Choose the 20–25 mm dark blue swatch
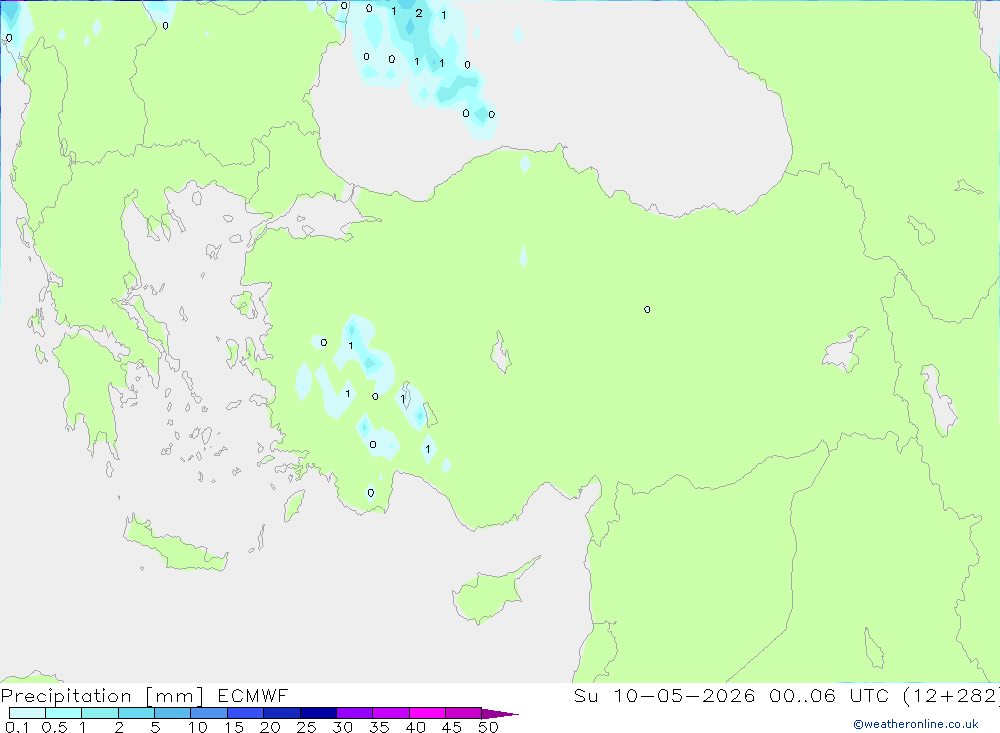This screenshot has height=733, width=1000. (x=282, y=713)
